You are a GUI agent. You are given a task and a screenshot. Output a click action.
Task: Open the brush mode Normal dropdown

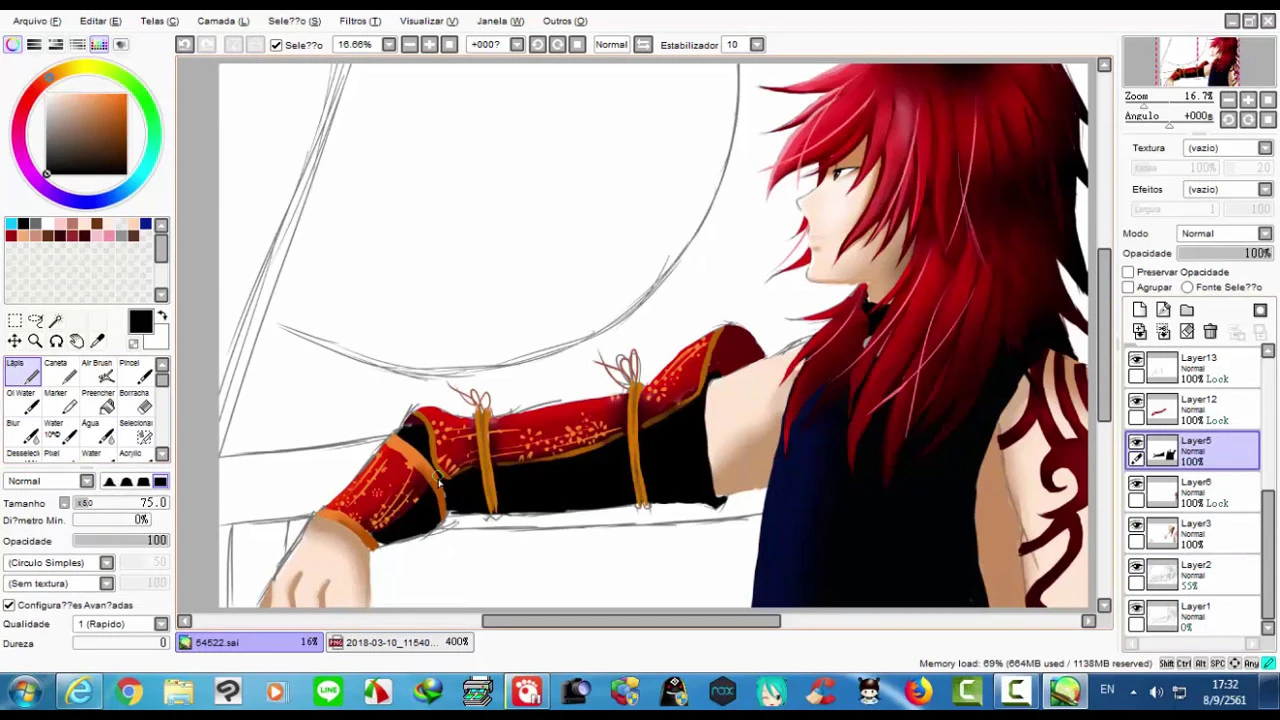87,482
